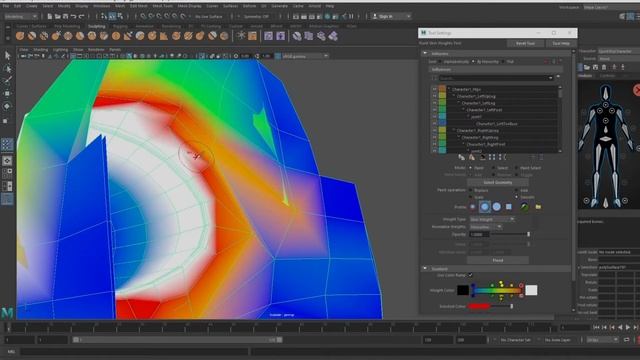Viewport: 640px width, 360px height.
Task: Collapse the Influences section arrow
Action: pos(425,53)
